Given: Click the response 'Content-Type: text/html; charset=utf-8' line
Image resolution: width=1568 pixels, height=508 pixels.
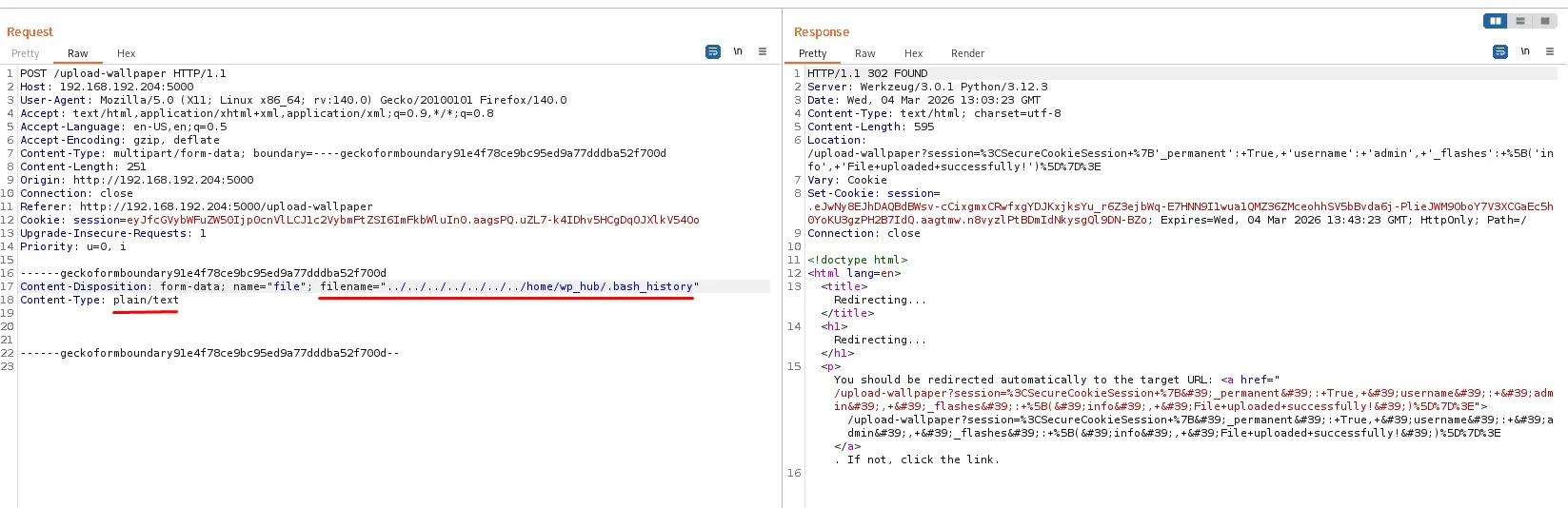Looking at the screenshot, I should point(934,113).
